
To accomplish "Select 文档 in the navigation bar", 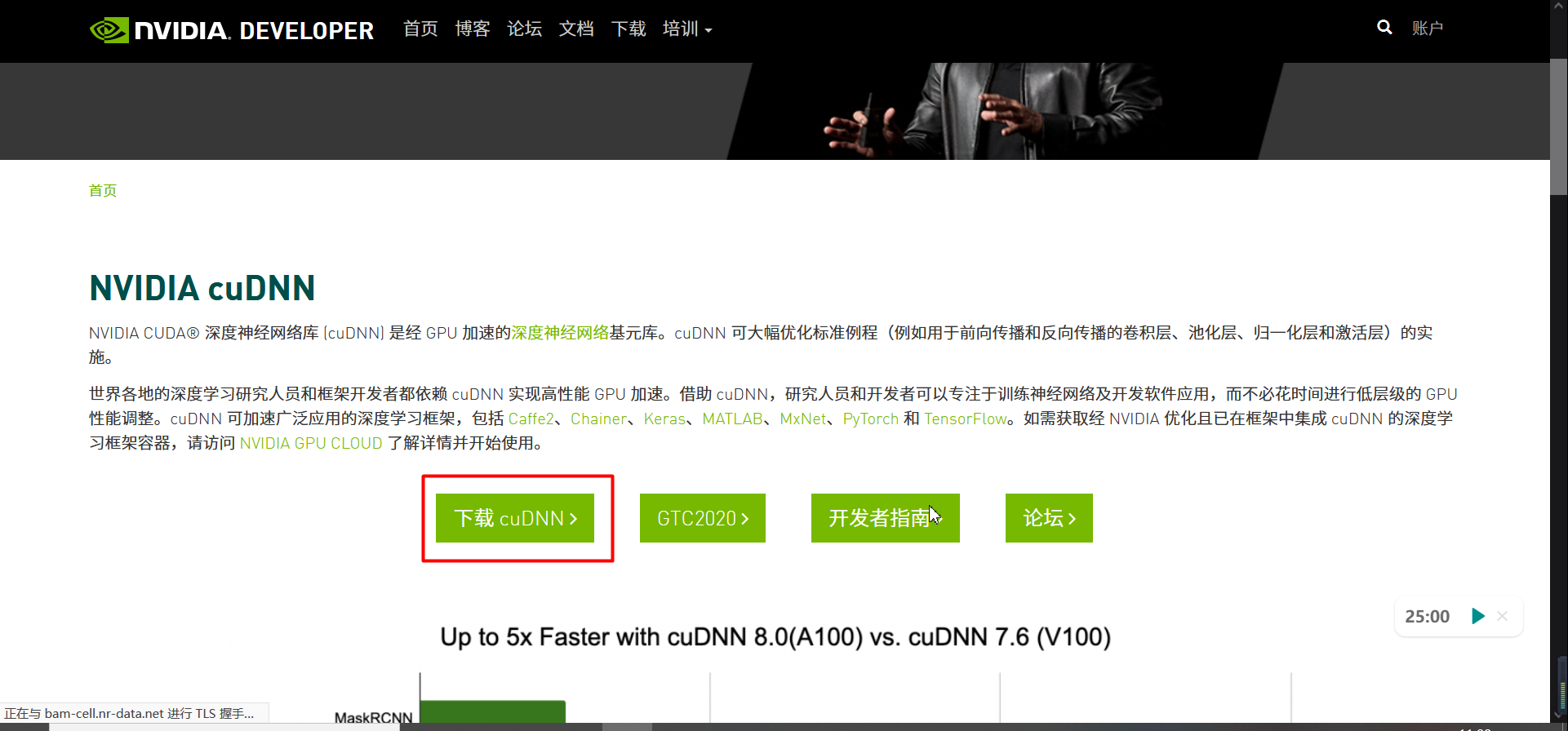I will [576, 29].
